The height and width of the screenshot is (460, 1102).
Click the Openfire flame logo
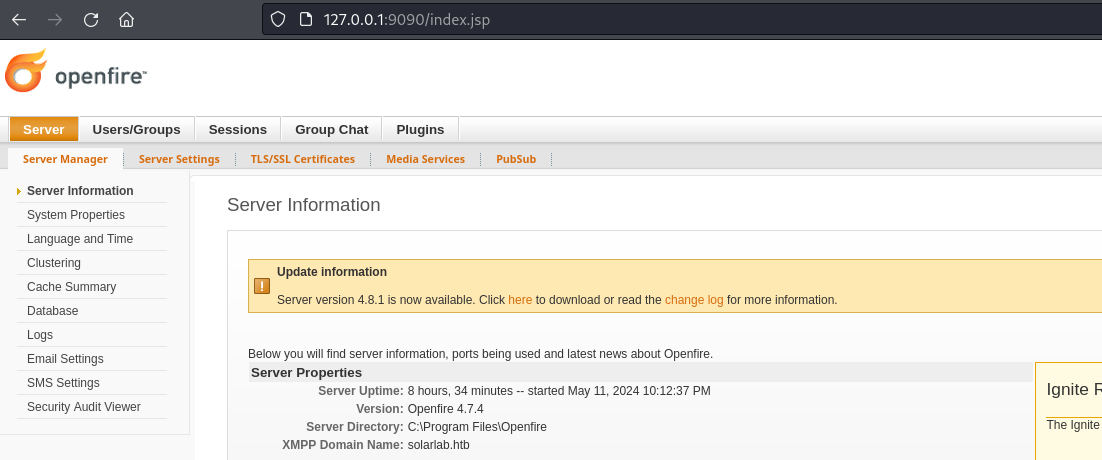click(26, 72)
